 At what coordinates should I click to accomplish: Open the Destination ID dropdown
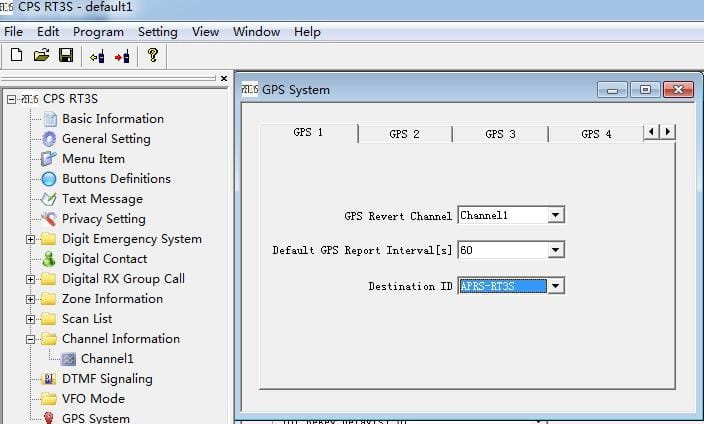[556, 286]
